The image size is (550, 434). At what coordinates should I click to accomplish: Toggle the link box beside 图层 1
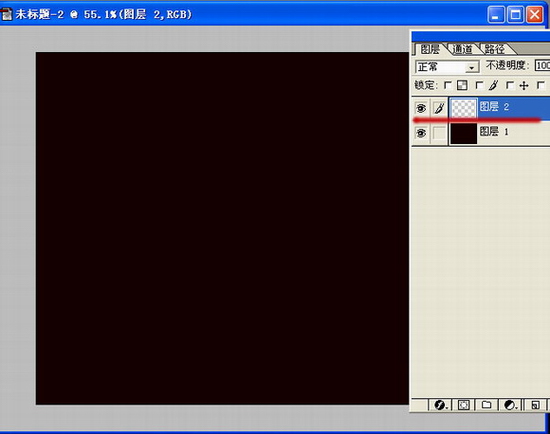(439, 133)
